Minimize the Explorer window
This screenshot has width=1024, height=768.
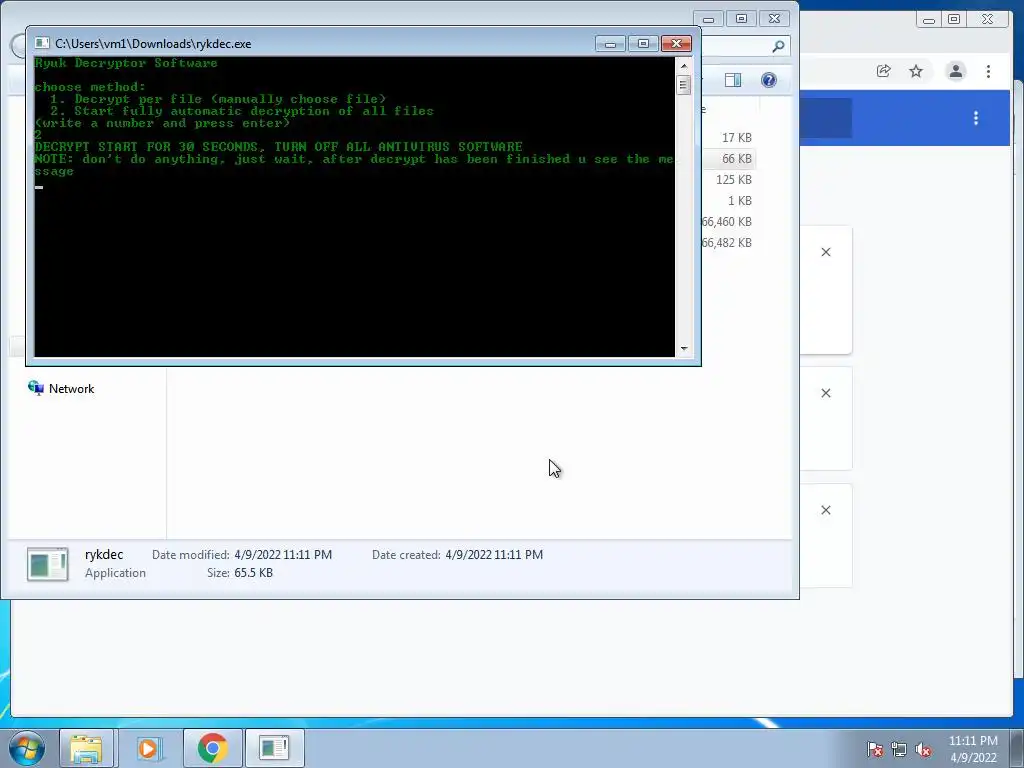click(709, 19)
